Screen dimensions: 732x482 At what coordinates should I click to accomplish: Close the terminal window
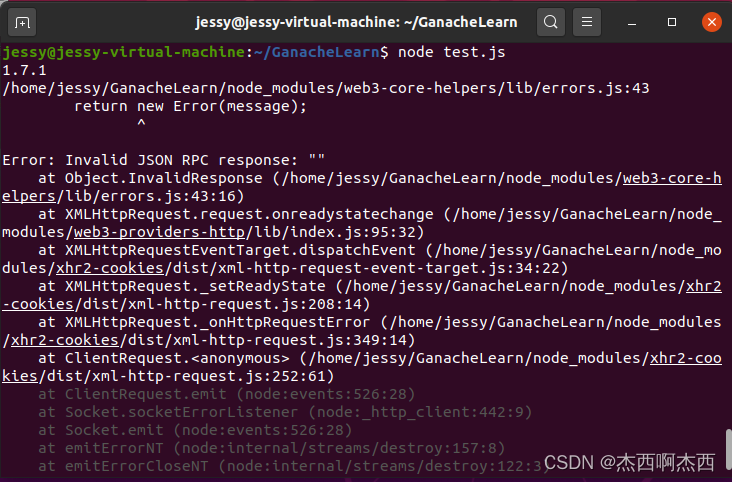coord(711,22)
